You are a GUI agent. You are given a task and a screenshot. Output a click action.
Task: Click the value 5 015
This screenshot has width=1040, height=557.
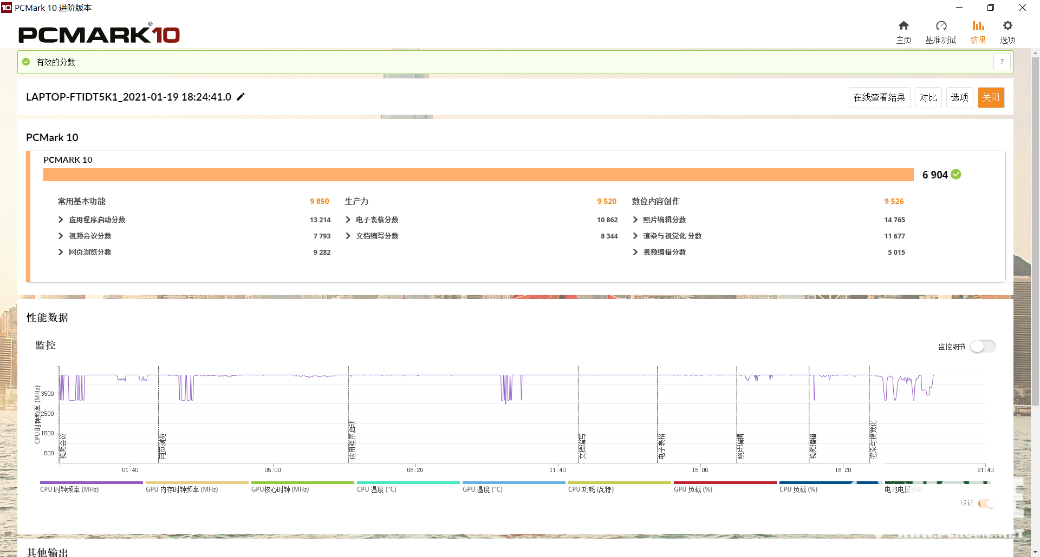pyautogui.click(x=895, y=252)
